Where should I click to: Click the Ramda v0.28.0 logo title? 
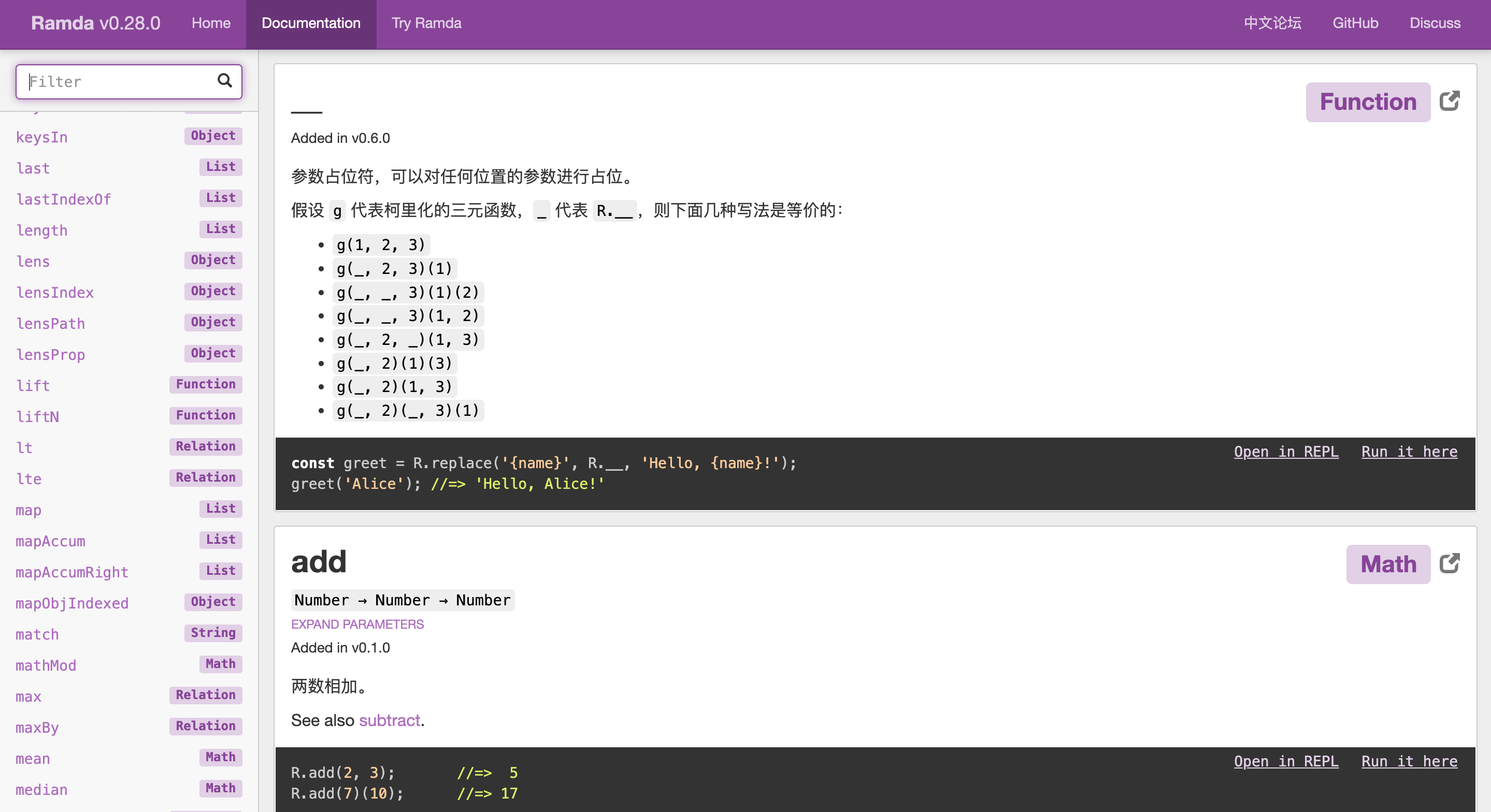95,23
